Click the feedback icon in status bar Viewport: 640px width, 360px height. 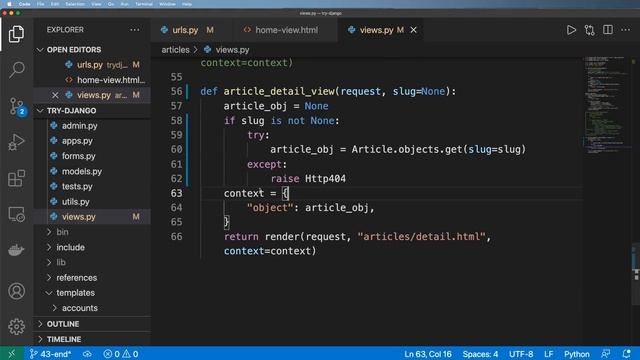pos(606,354)
